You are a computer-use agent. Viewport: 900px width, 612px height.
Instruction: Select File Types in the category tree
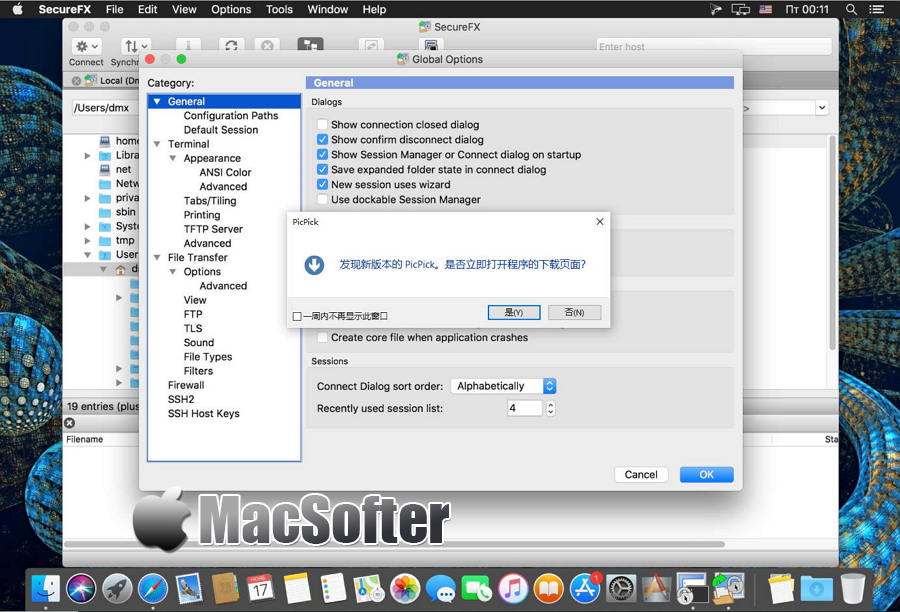pyautogui.click(x=208, y=357)
